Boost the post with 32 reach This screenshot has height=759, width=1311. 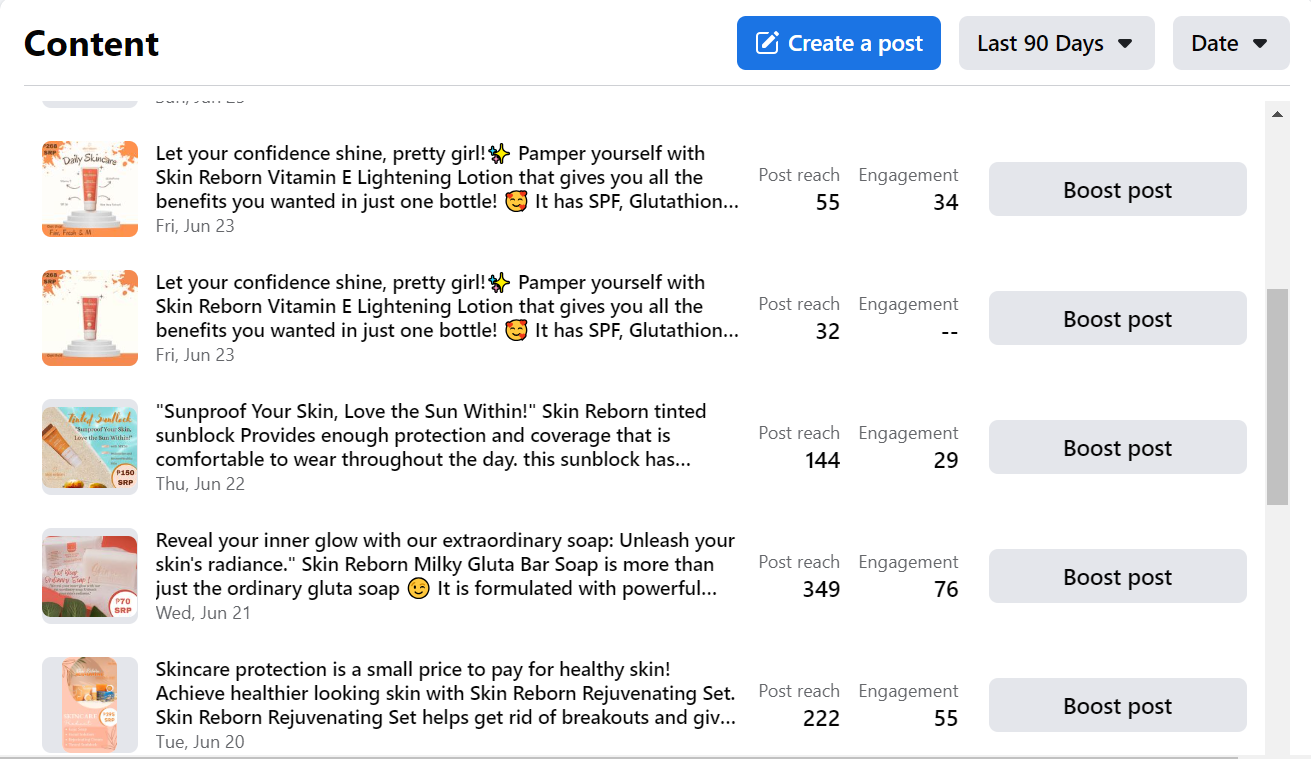1117,318
